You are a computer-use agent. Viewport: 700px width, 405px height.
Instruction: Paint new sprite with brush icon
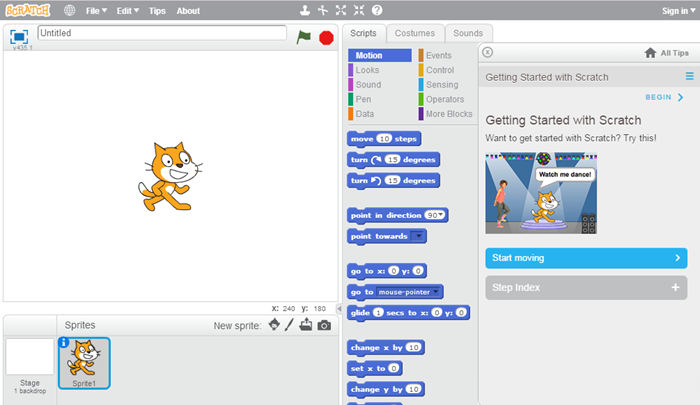(x=289, y=325)
